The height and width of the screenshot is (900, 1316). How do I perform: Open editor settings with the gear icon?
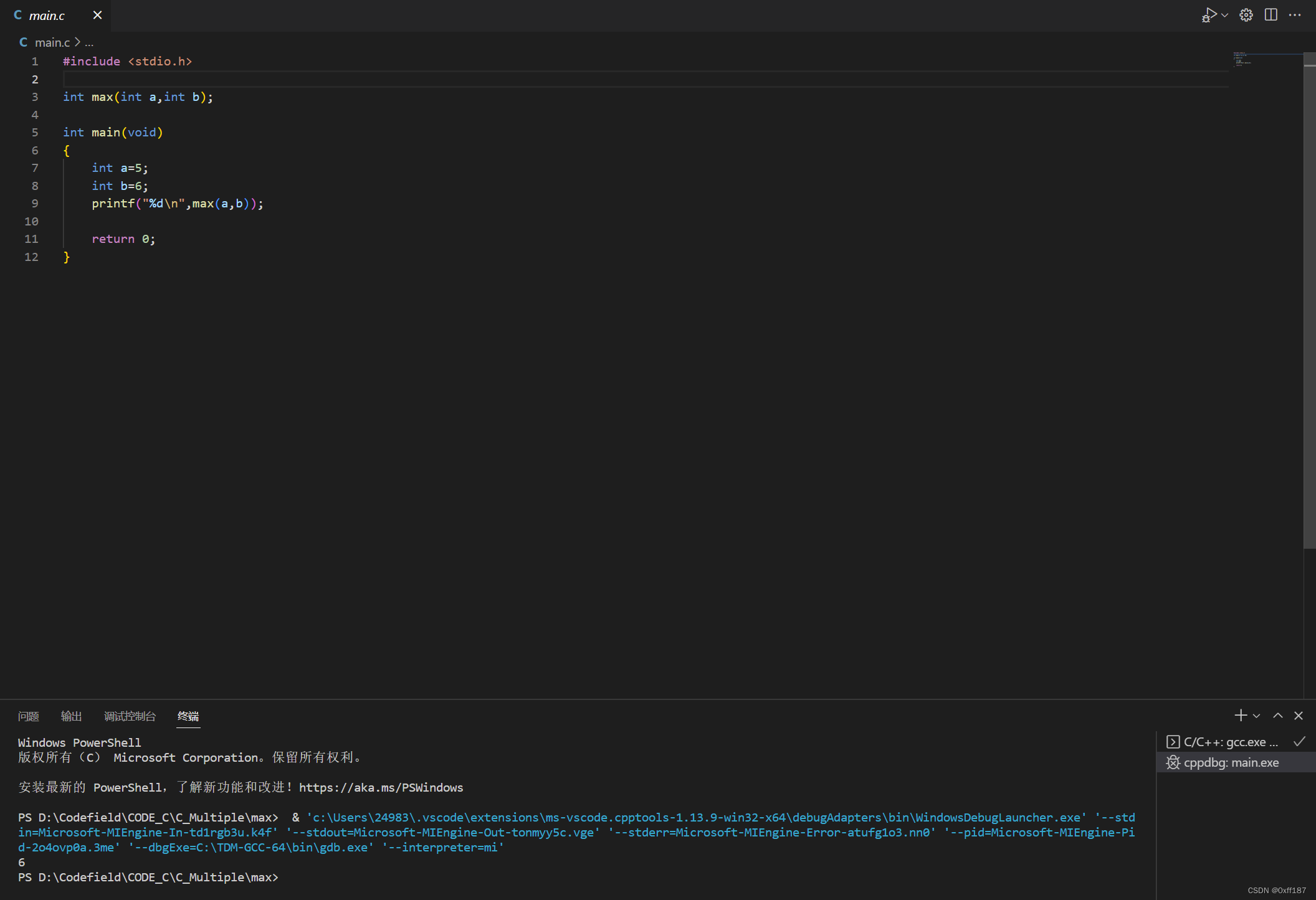1246,14
